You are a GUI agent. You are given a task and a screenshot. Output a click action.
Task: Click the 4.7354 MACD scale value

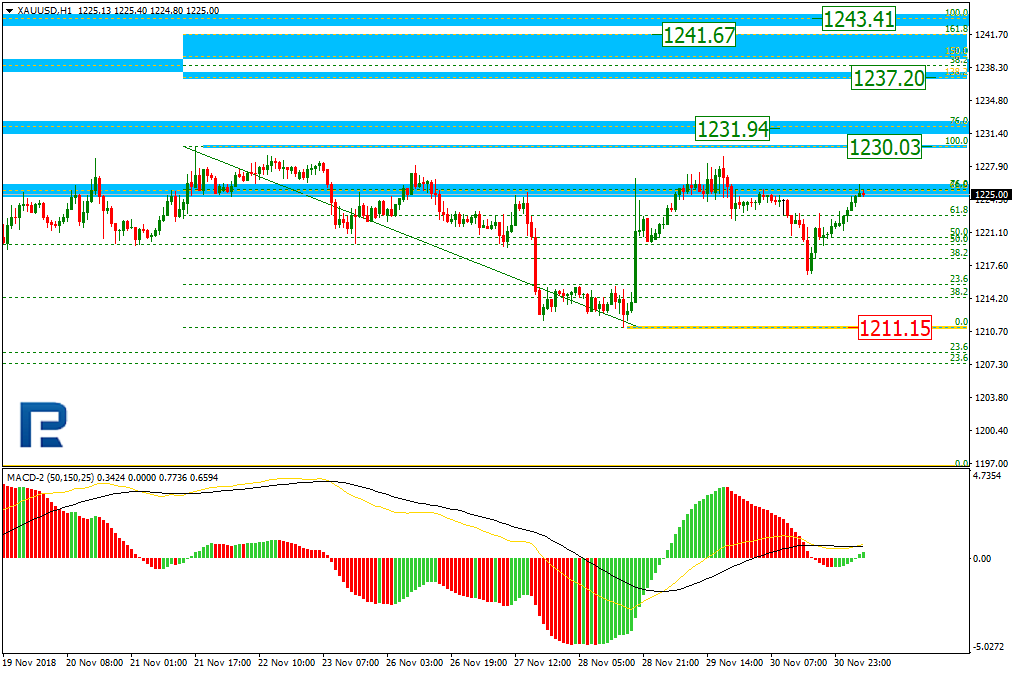[987, 475]
